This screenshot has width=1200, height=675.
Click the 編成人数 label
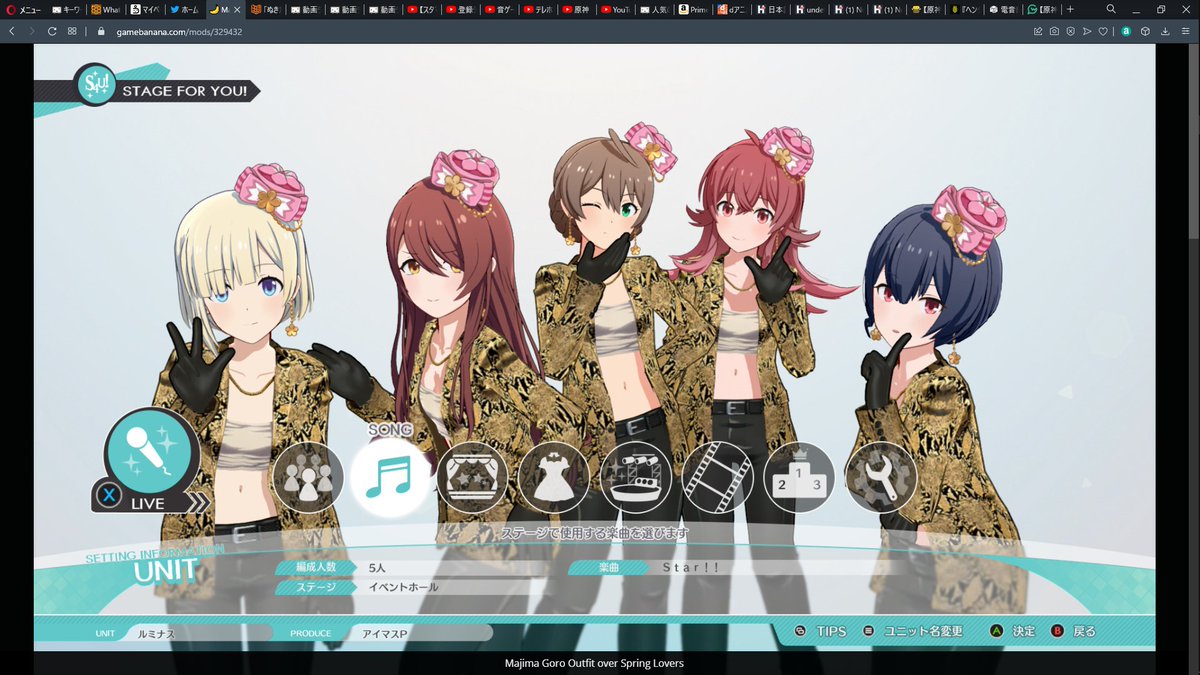point(315,568)
